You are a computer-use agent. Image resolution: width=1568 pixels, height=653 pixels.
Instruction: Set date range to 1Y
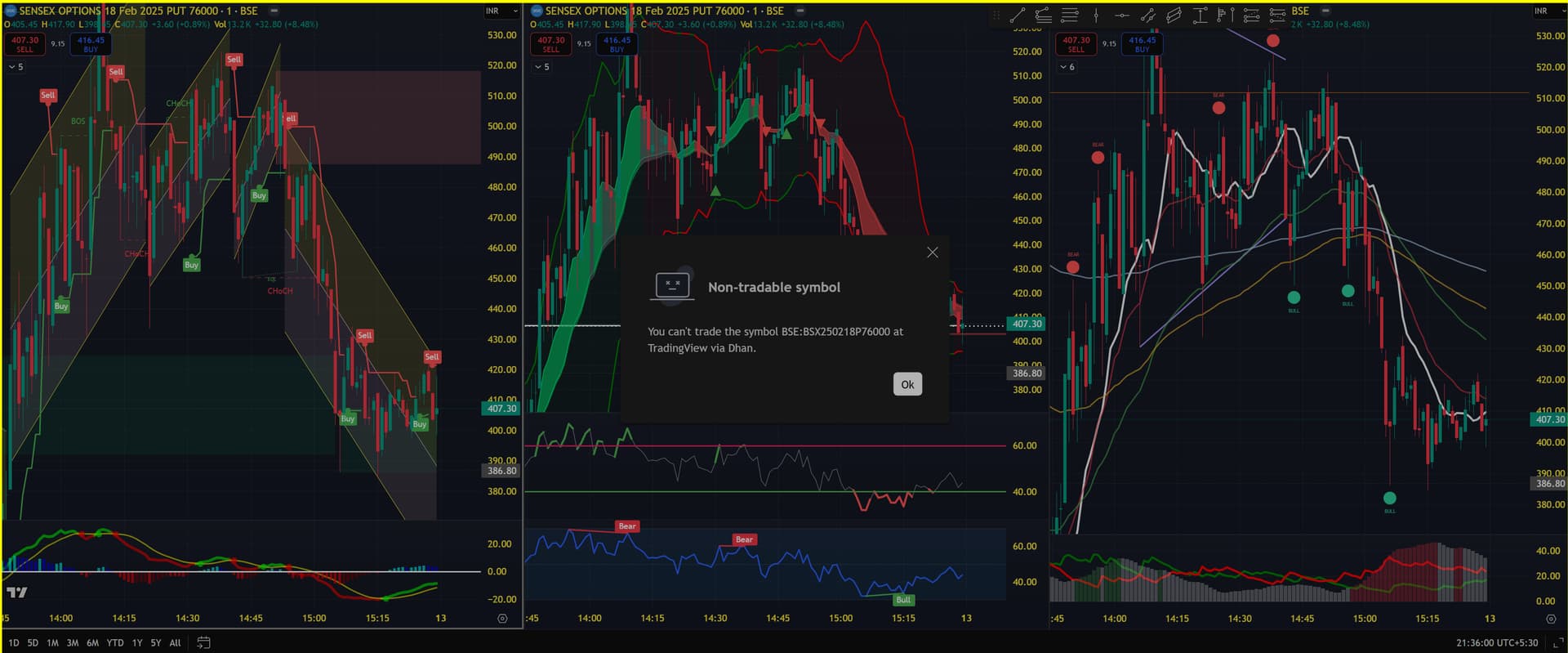tap(137, 643)
